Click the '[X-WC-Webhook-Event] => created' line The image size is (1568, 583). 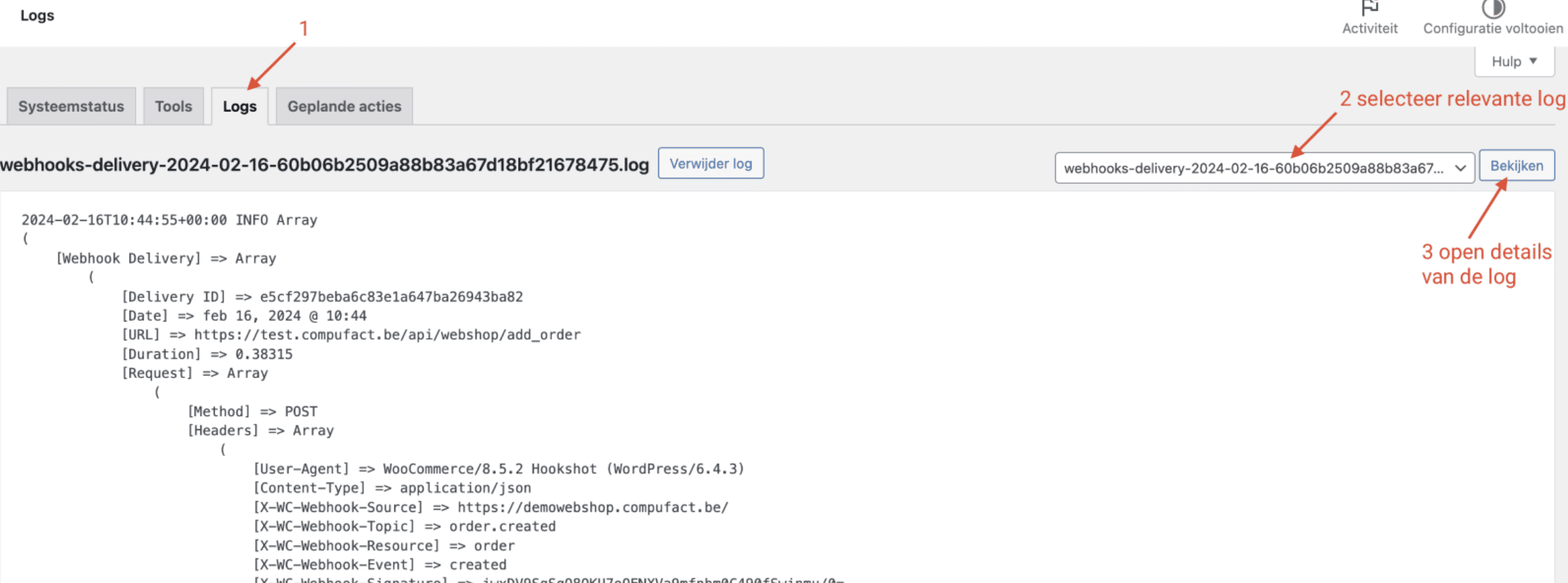[380, 565]
